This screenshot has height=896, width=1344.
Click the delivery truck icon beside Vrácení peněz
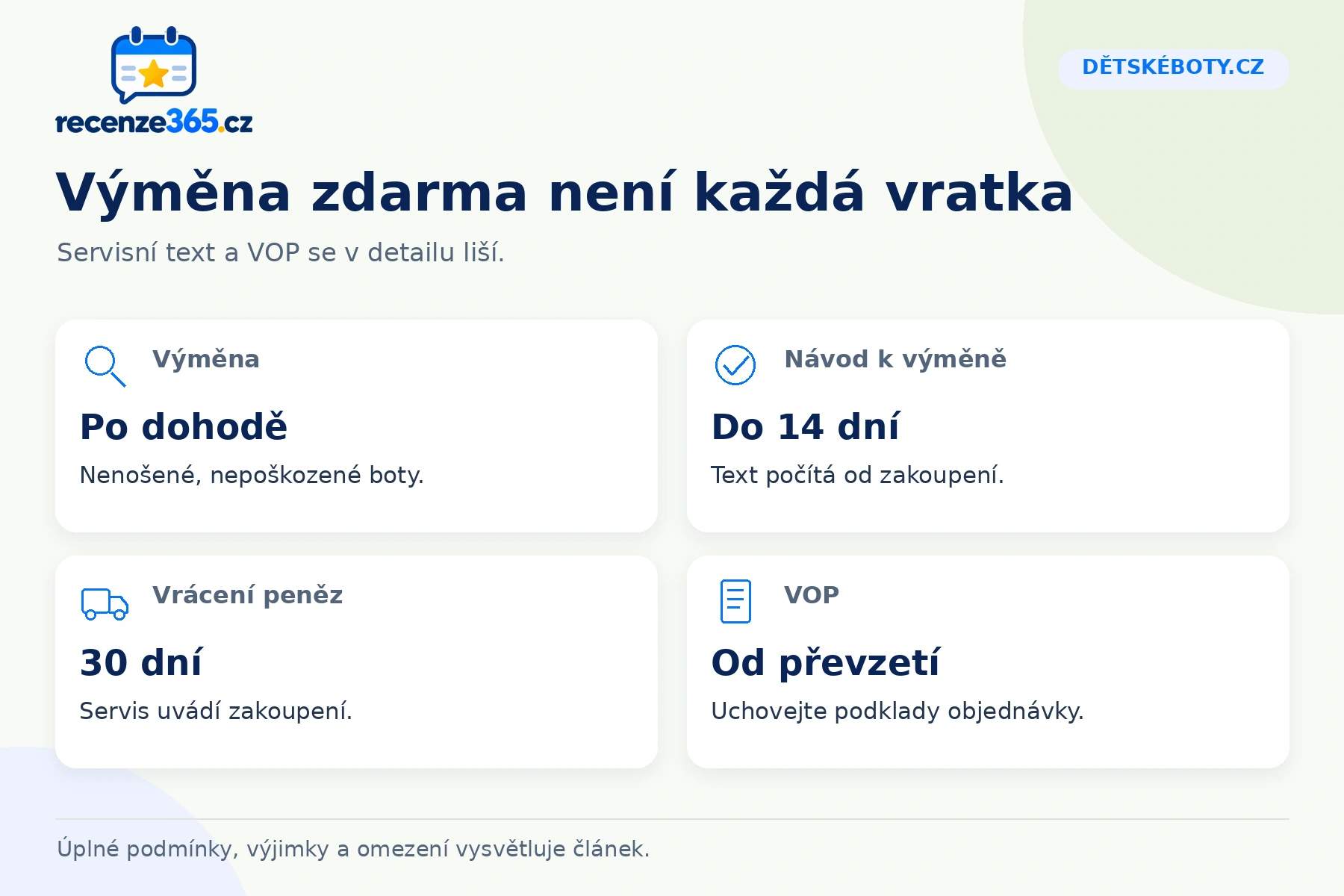105,604
